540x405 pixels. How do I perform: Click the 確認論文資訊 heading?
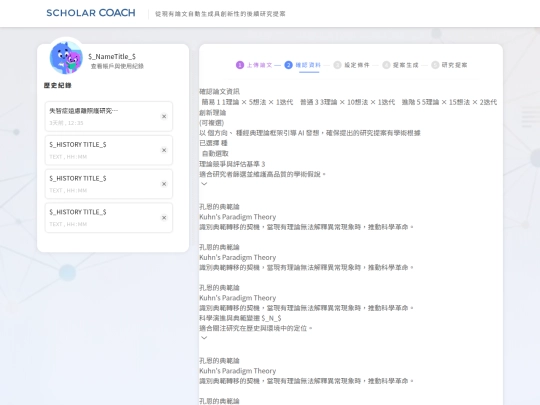(219, 92)
